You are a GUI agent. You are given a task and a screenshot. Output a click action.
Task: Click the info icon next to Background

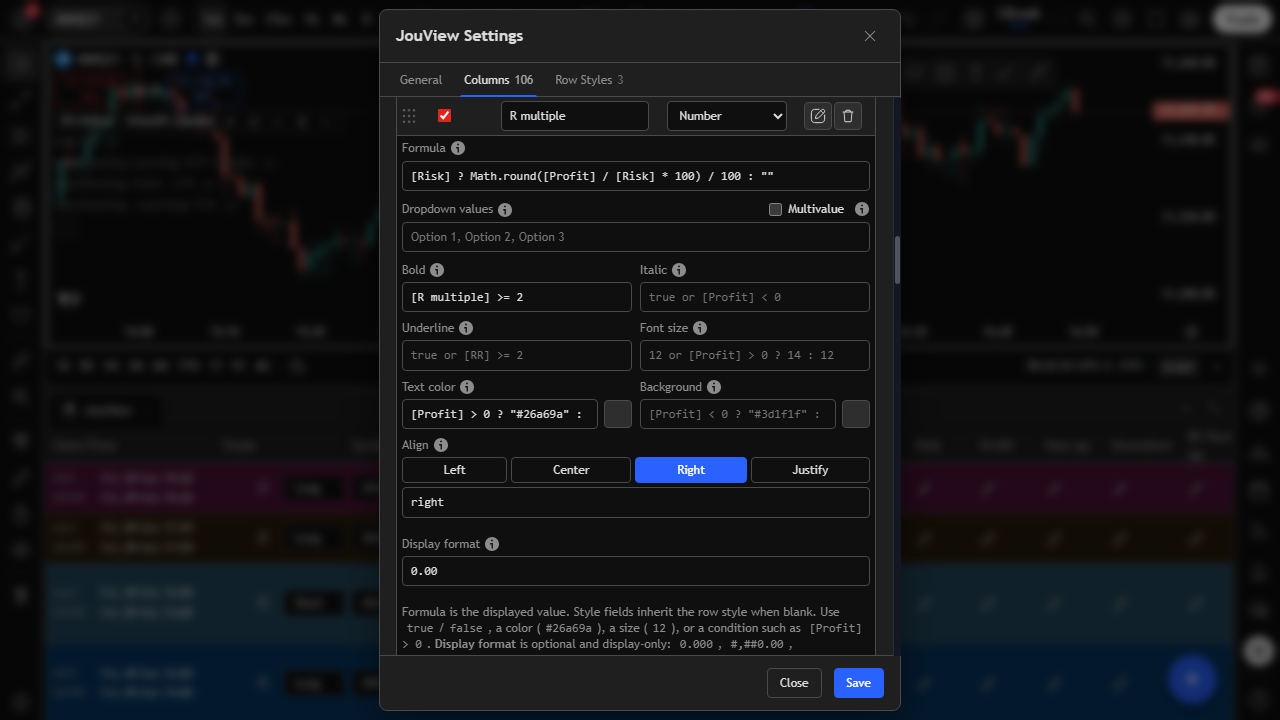714,387
